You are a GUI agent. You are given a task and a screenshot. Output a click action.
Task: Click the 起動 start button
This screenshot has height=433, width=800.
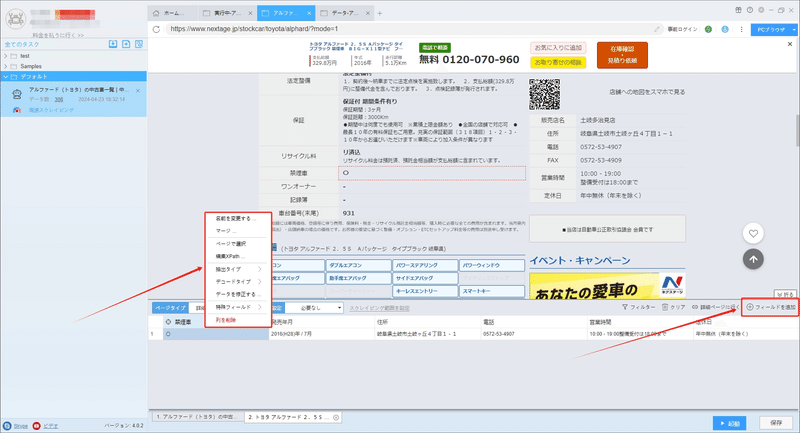[730, 423]
